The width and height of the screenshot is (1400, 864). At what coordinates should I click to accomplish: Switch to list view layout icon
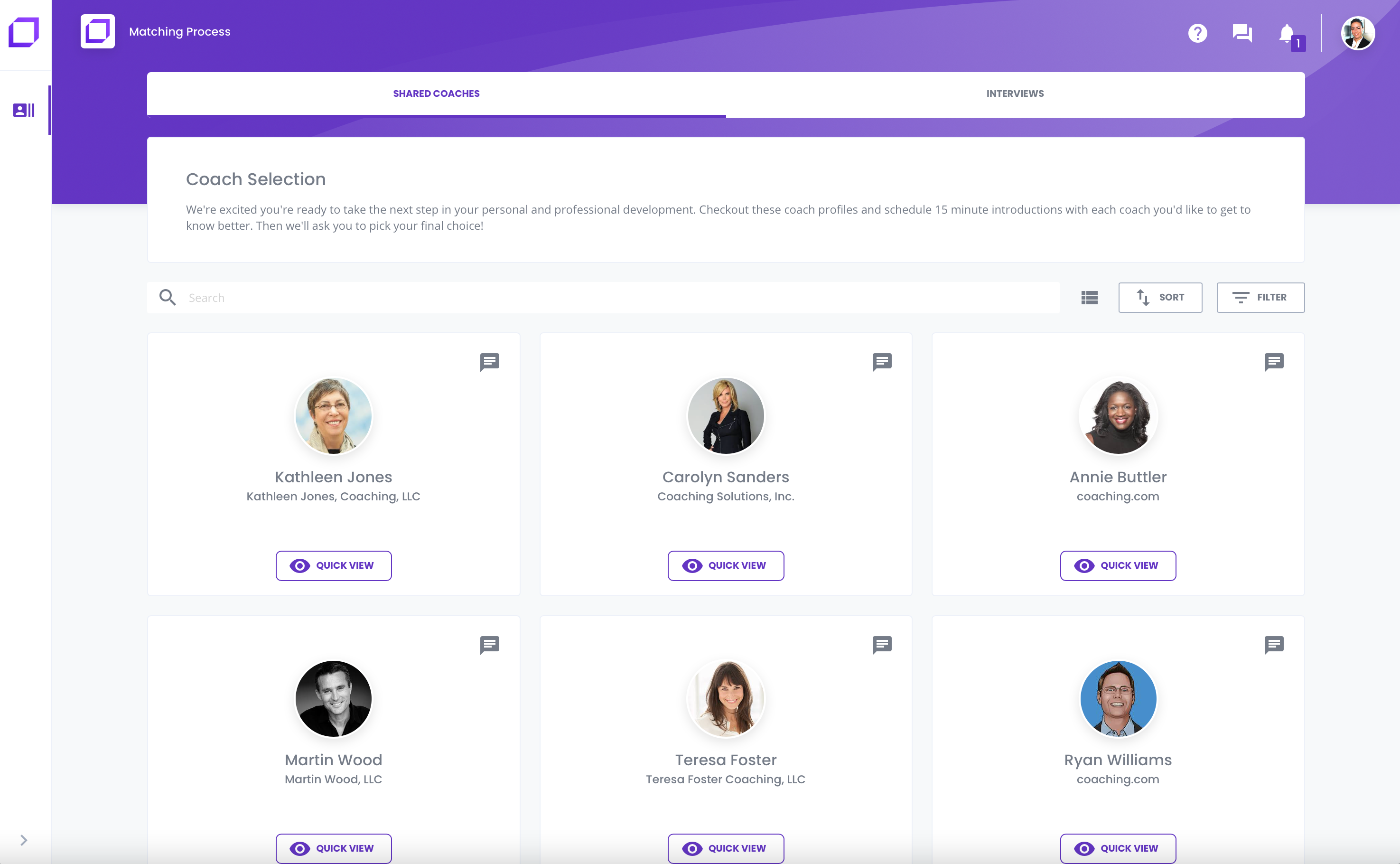pyautogui.click(x=1089, y=297)
